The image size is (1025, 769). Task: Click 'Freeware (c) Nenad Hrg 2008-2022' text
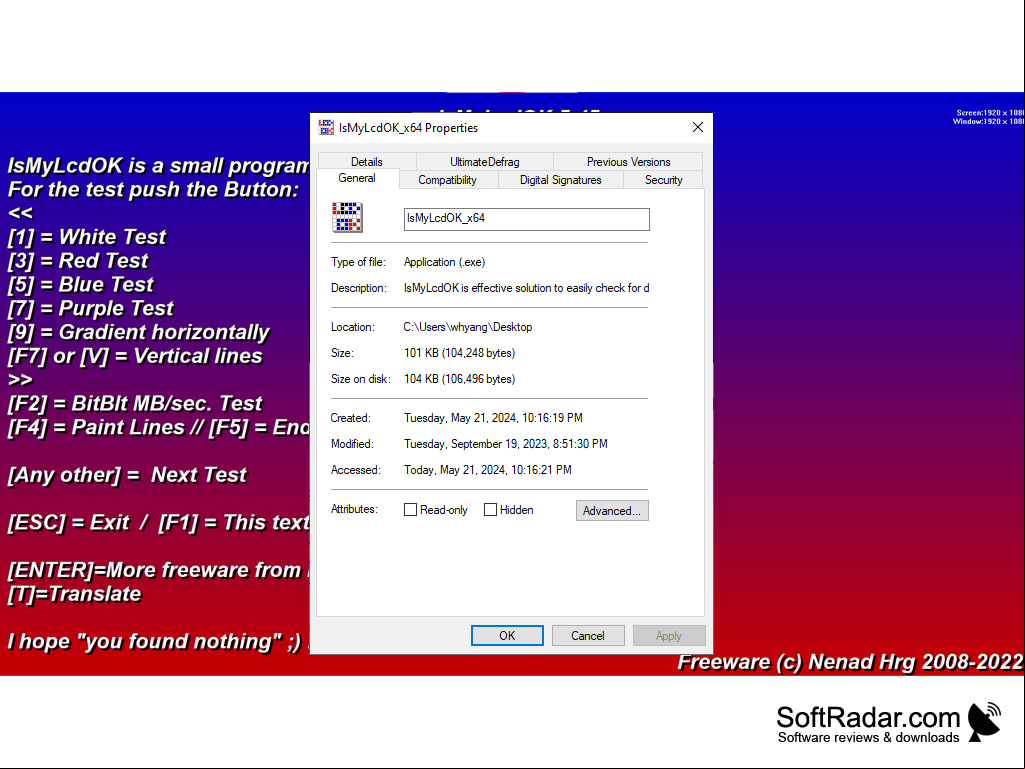[x=850, y=662]
